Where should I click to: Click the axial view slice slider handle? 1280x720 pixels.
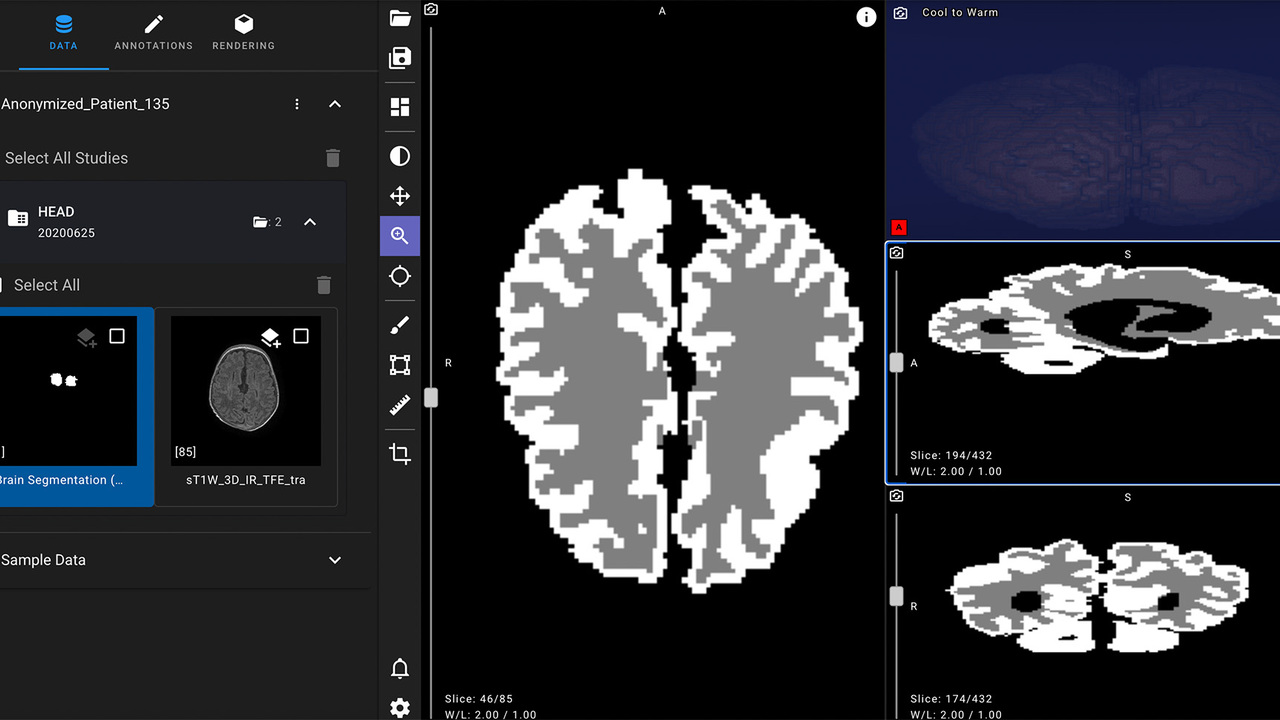431,398
